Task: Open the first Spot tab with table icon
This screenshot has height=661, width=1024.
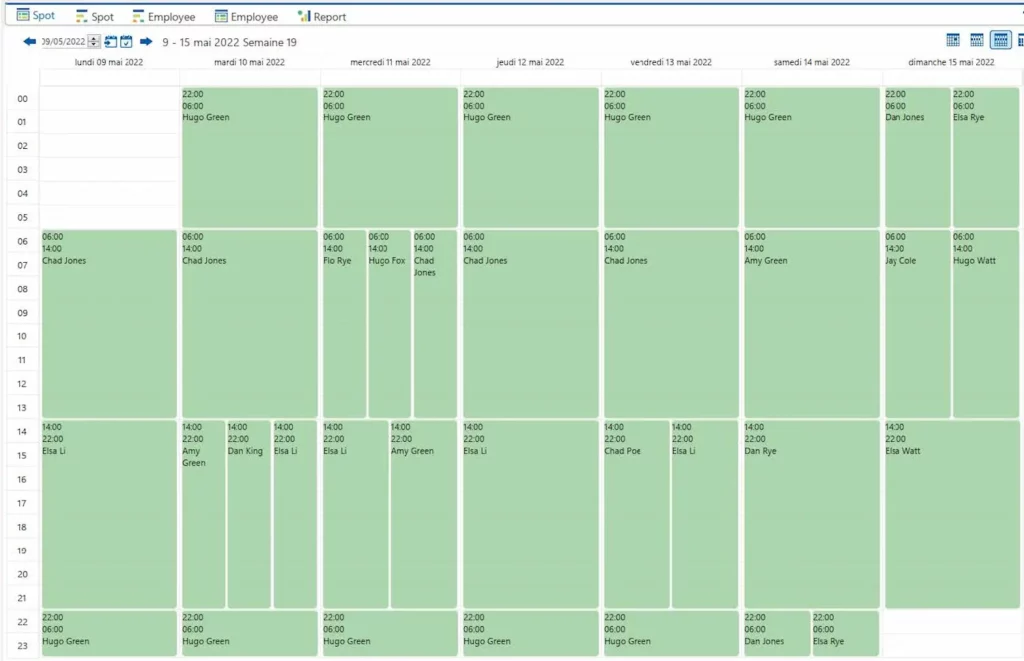Action: pos(35,16)
